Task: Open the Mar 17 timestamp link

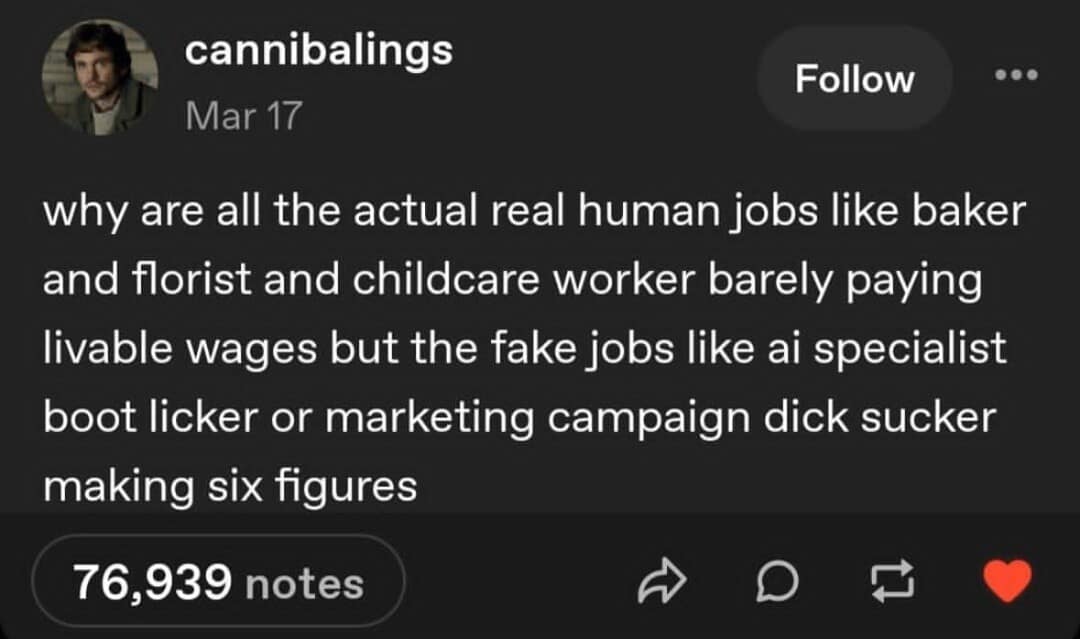Action: point(243,115)
